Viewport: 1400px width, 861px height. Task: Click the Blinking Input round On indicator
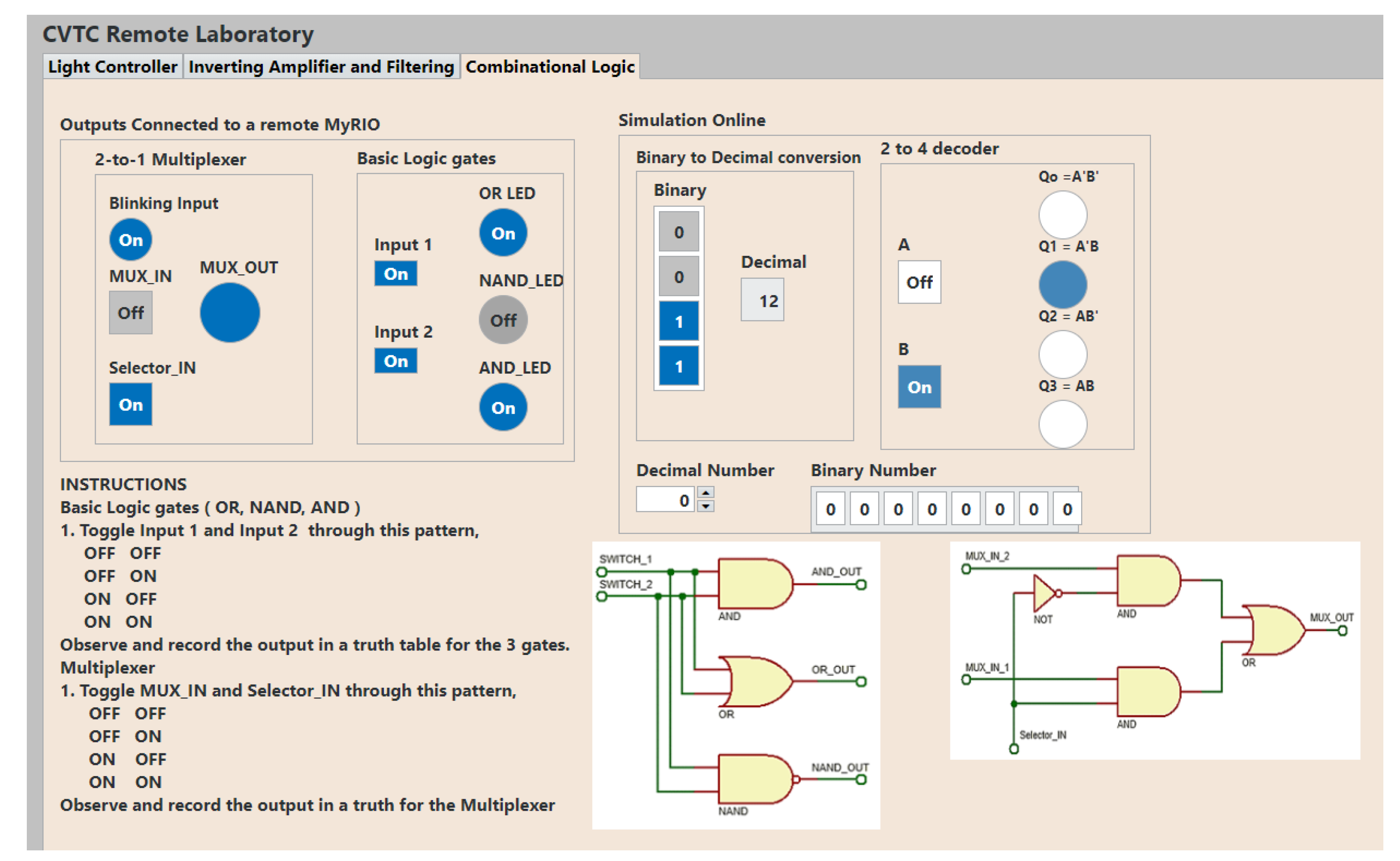coord(130,240)
